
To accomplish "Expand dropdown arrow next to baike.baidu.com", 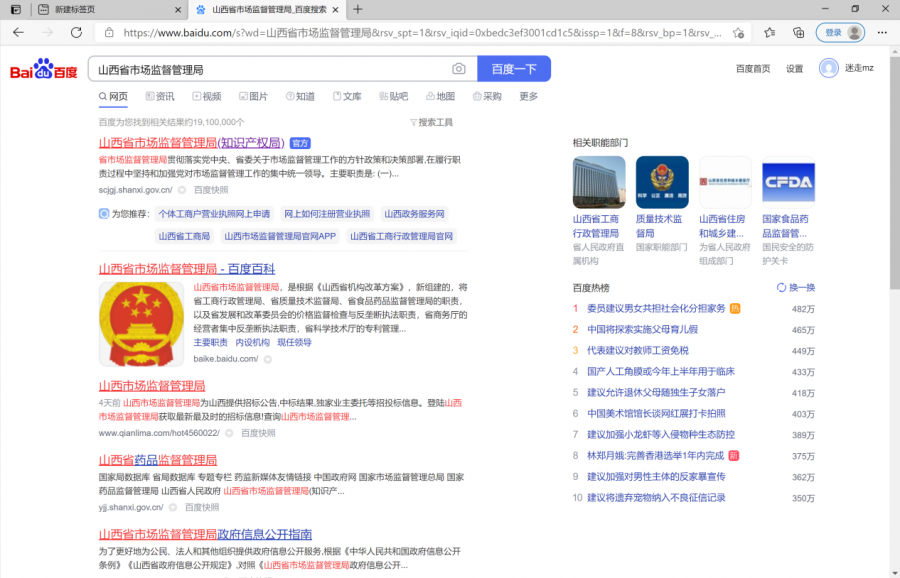I will (x=267, y=359).
